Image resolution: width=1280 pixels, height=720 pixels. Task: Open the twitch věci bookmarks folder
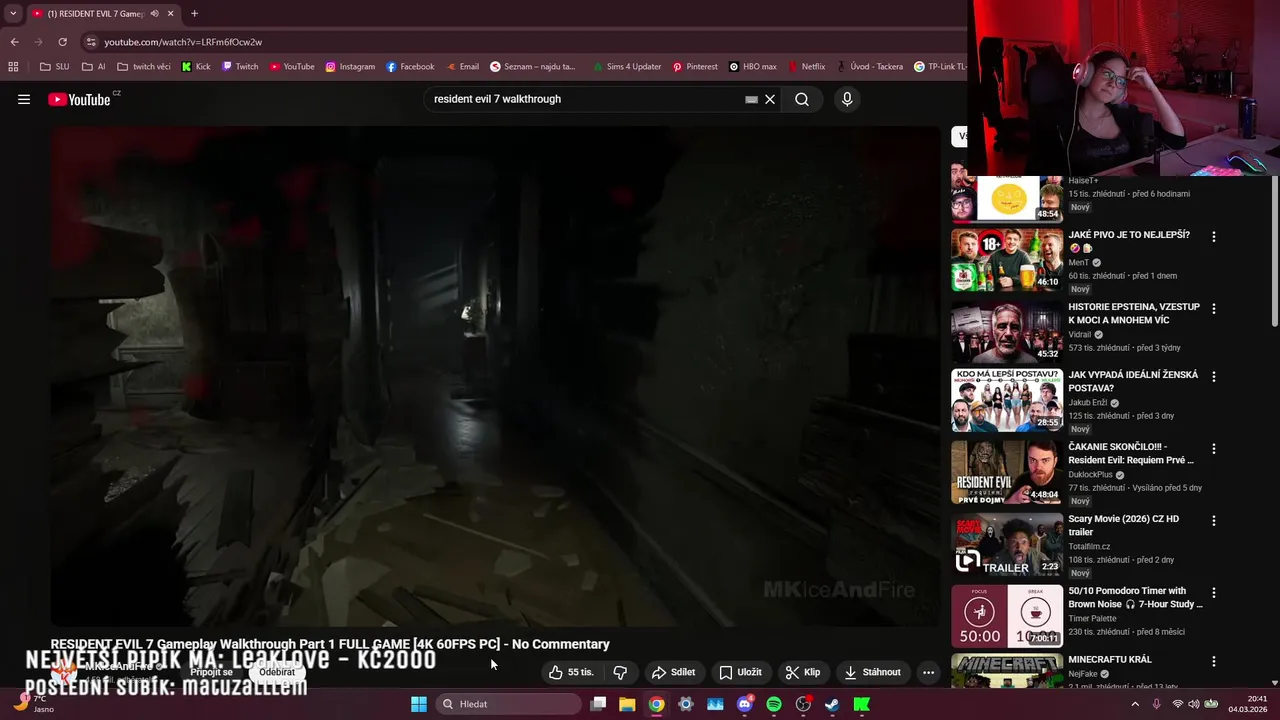(144, 67)
